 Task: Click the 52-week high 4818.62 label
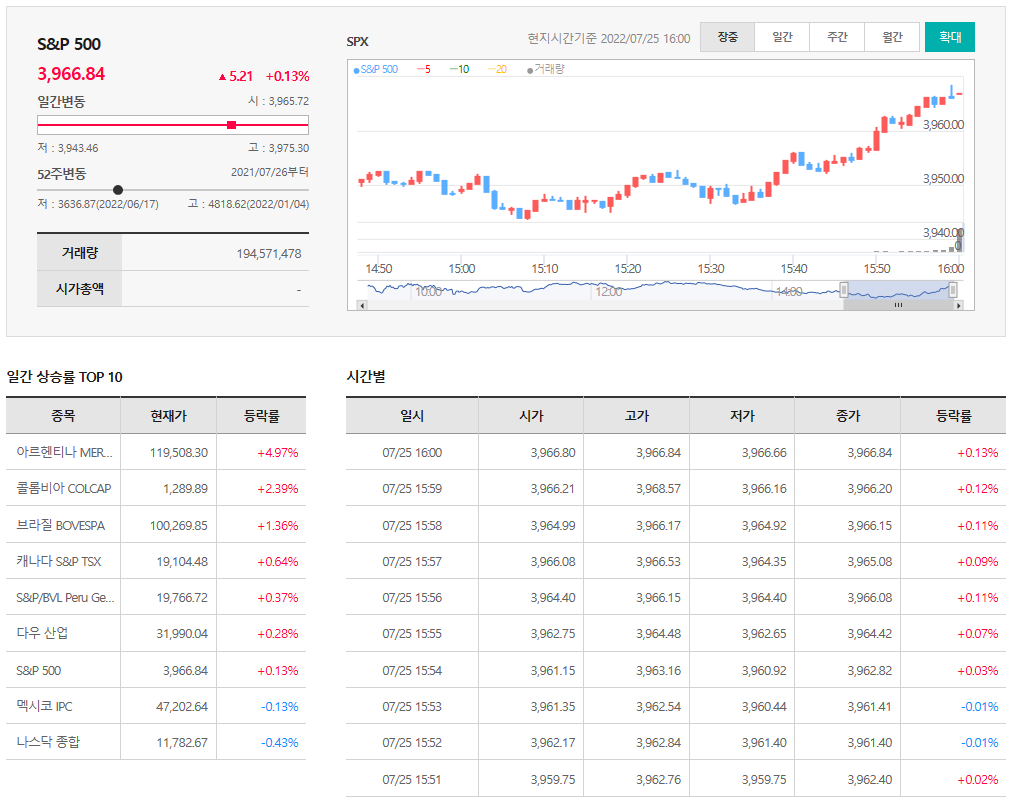point(248,204)
